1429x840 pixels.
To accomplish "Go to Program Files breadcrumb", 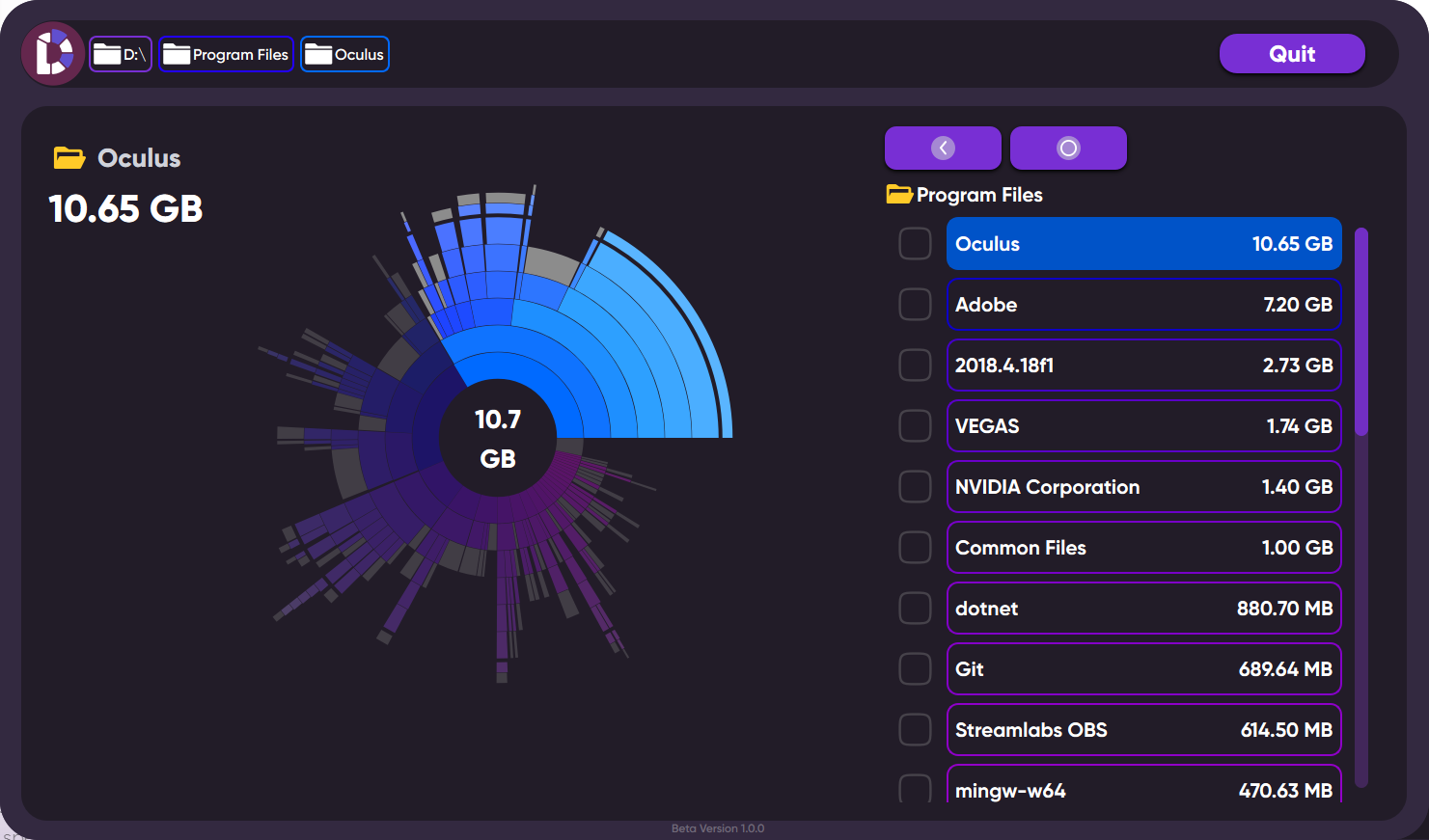I will (x=226, y=54).
